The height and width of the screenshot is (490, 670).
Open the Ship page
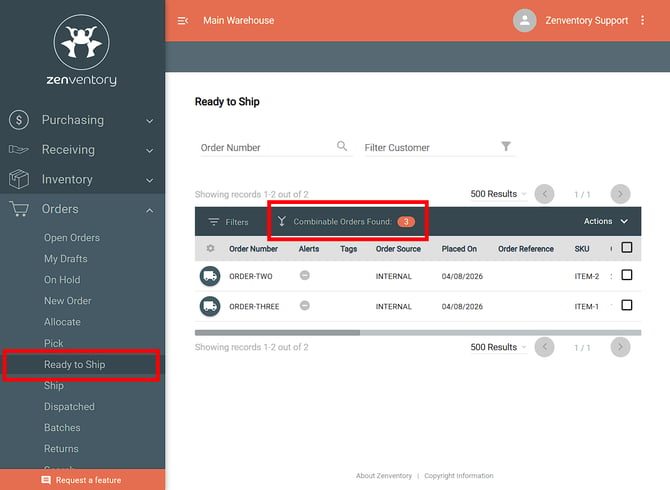tap(53, 385)
